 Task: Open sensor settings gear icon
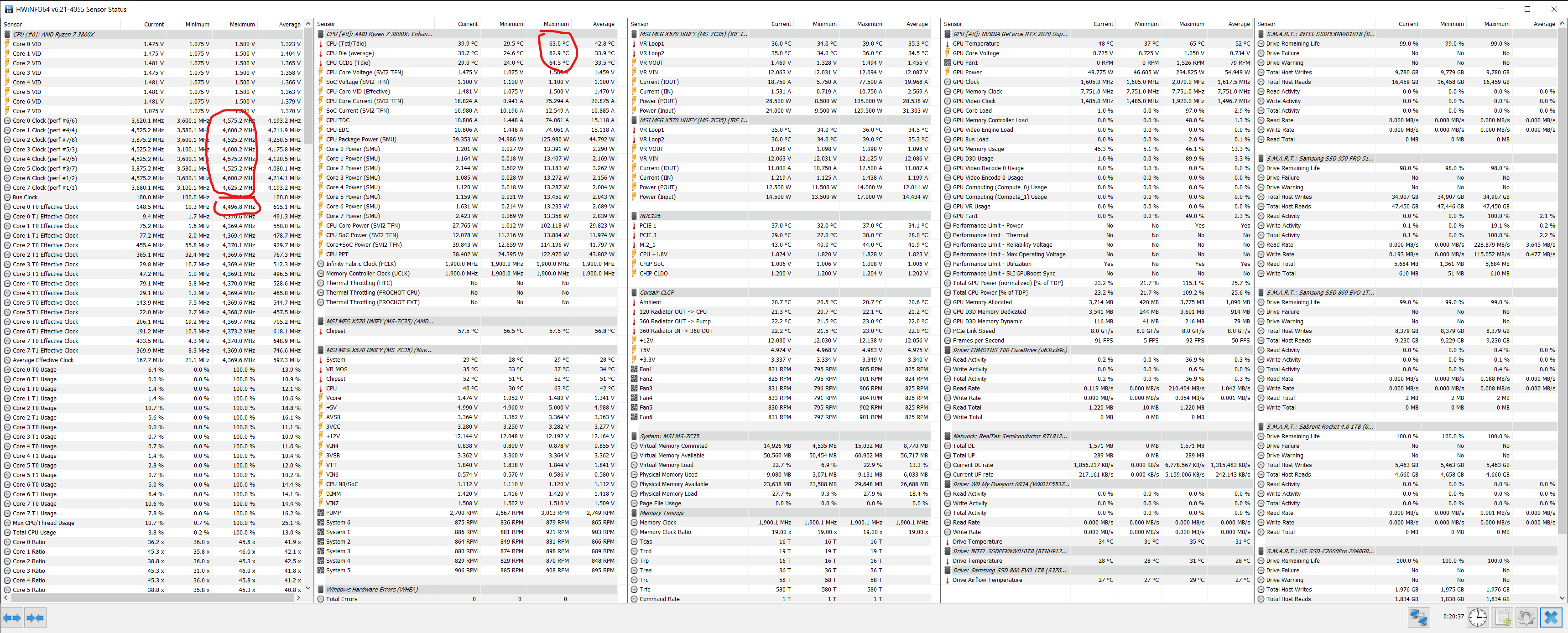pyautogui.click(x=1526, y=618)
